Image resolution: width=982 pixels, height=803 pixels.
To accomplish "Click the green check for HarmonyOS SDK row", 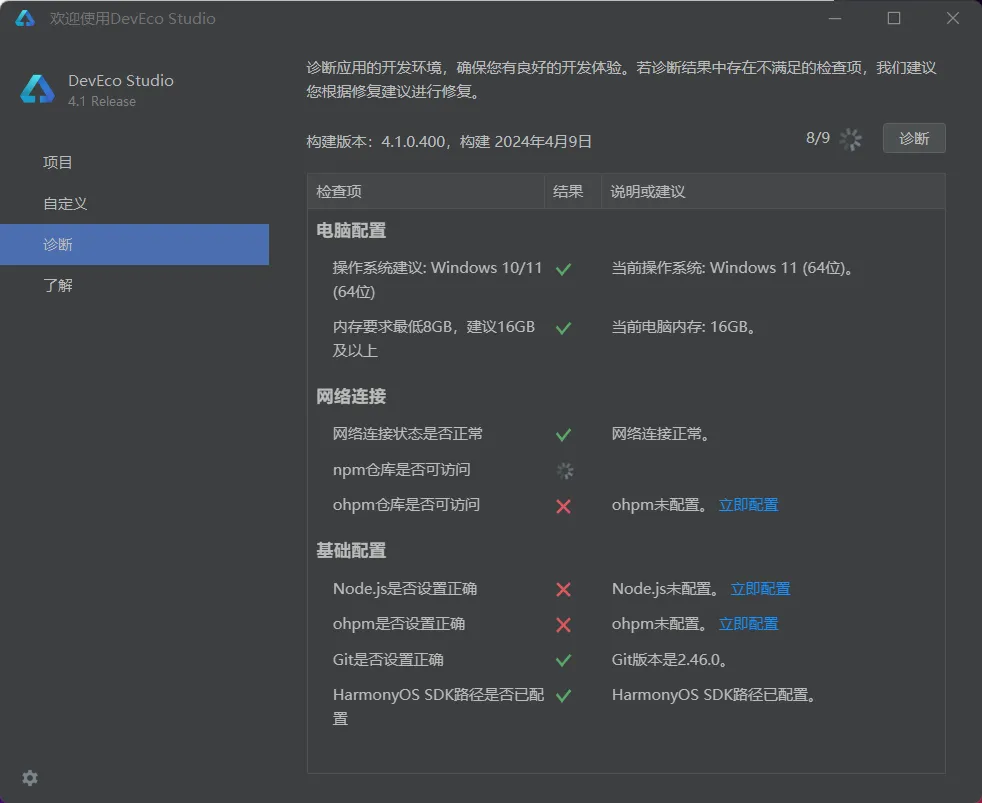I will [563, 695].
